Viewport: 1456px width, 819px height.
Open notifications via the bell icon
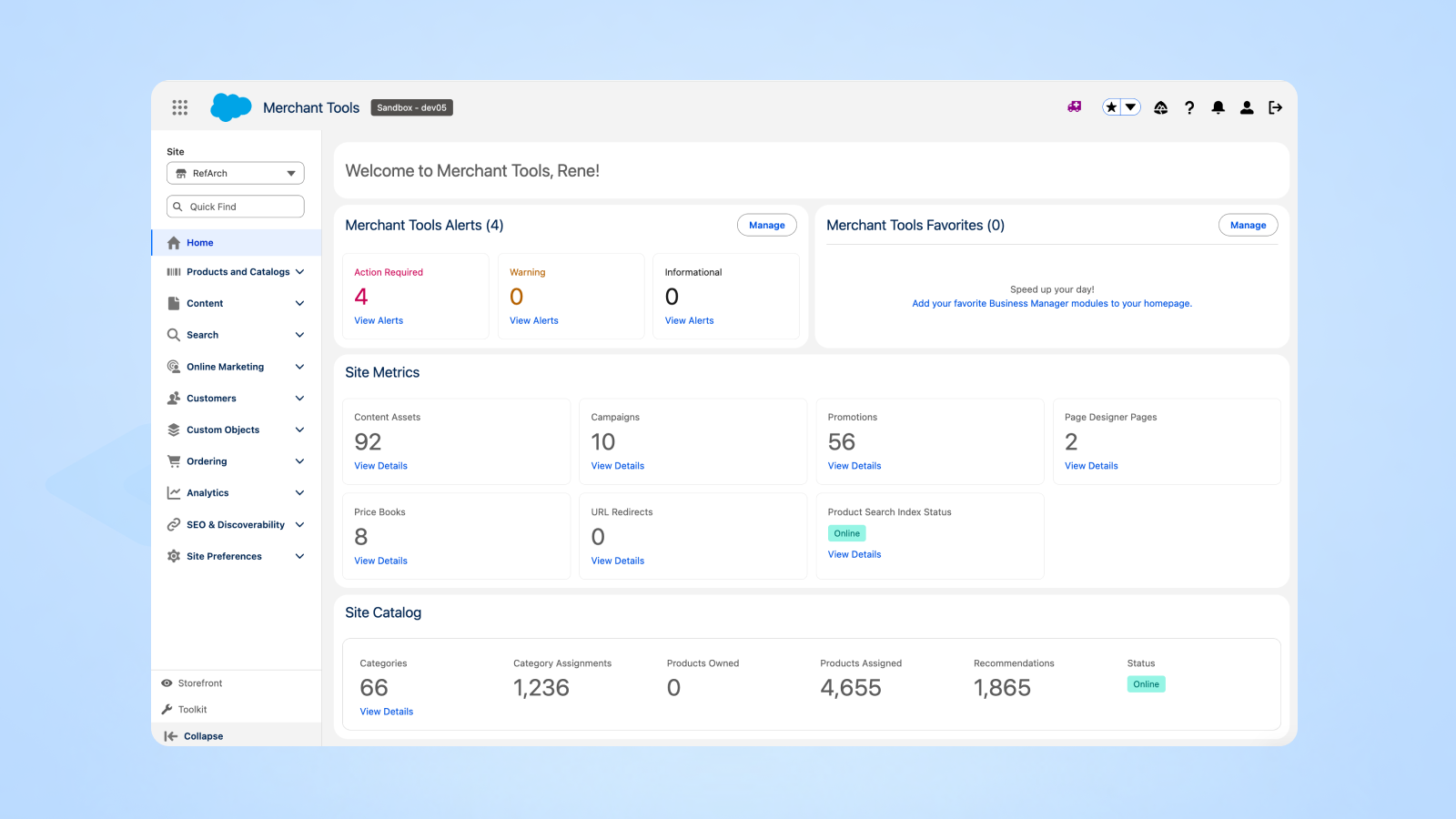[x=1218, y=107]
